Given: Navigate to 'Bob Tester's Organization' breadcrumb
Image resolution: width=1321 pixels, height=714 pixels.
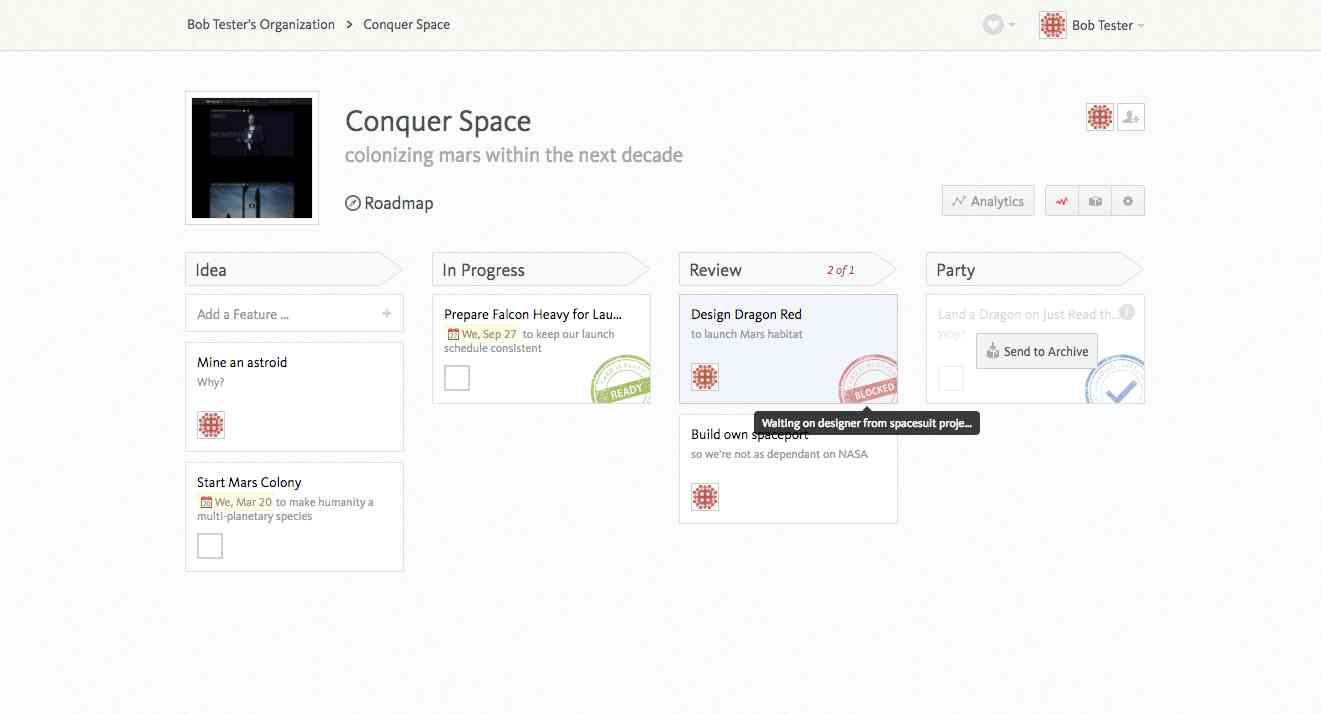Looking at the screenshot, I should pyautogui.click(x=260, y=24).
